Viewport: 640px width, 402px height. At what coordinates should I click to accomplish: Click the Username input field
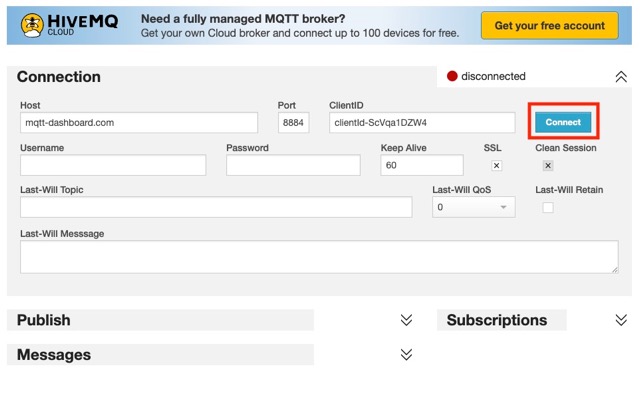113,165
